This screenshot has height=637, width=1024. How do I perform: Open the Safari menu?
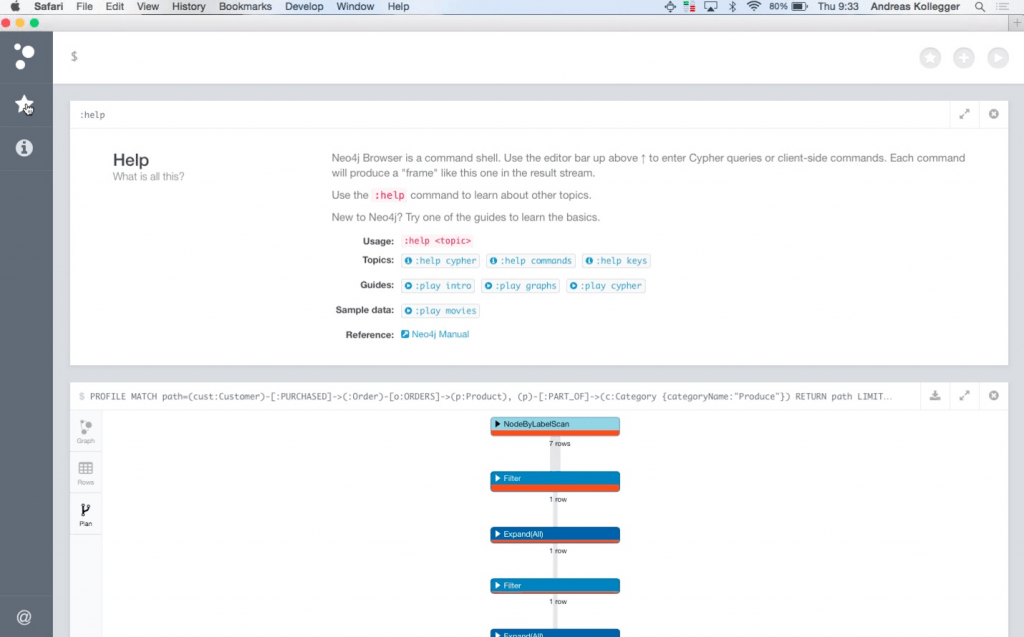point(48,7)
